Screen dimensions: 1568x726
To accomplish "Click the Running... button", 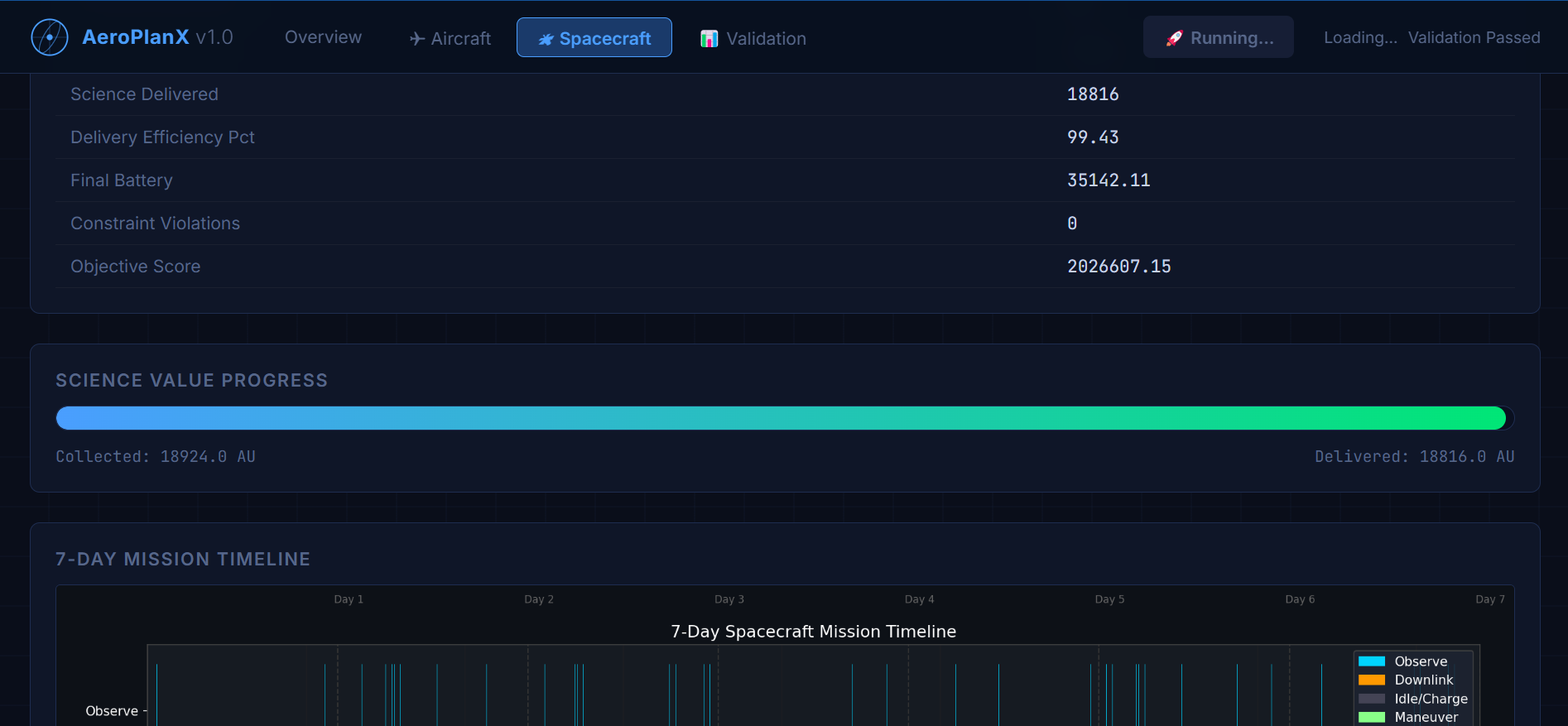I will tap(1219, 37).
